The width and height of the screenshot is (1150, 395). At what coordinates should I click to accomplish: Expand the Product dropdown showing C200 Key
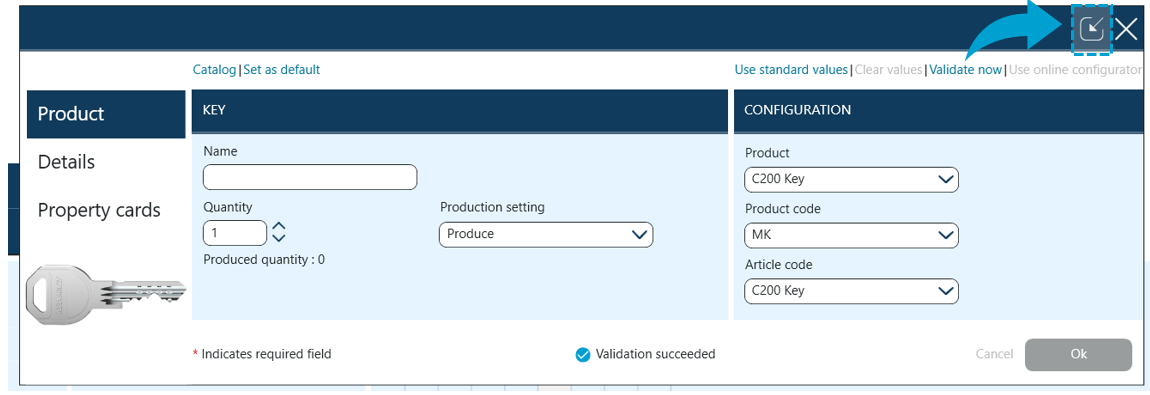(x=851, y=179)
